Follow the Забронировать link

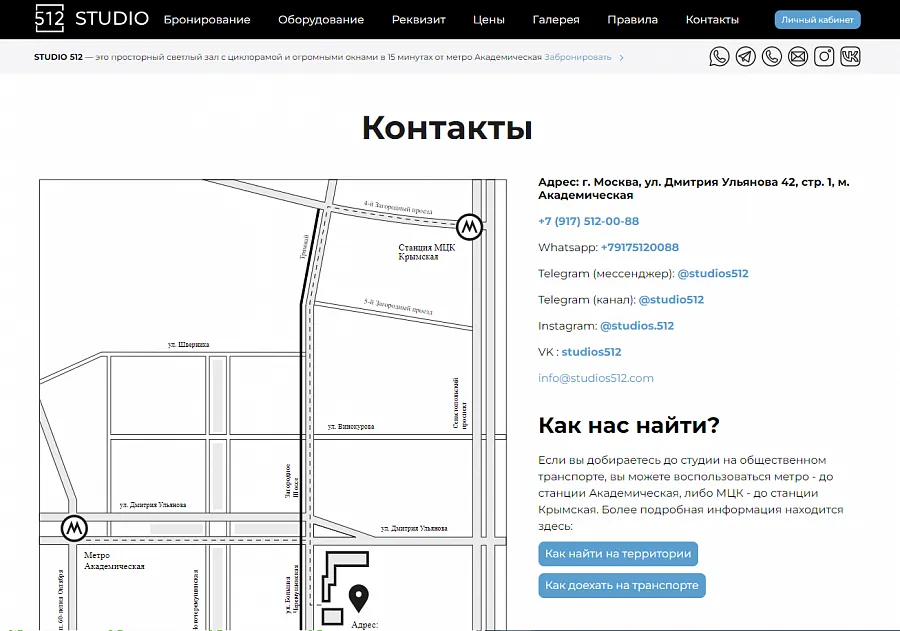(x=578, y=57)
